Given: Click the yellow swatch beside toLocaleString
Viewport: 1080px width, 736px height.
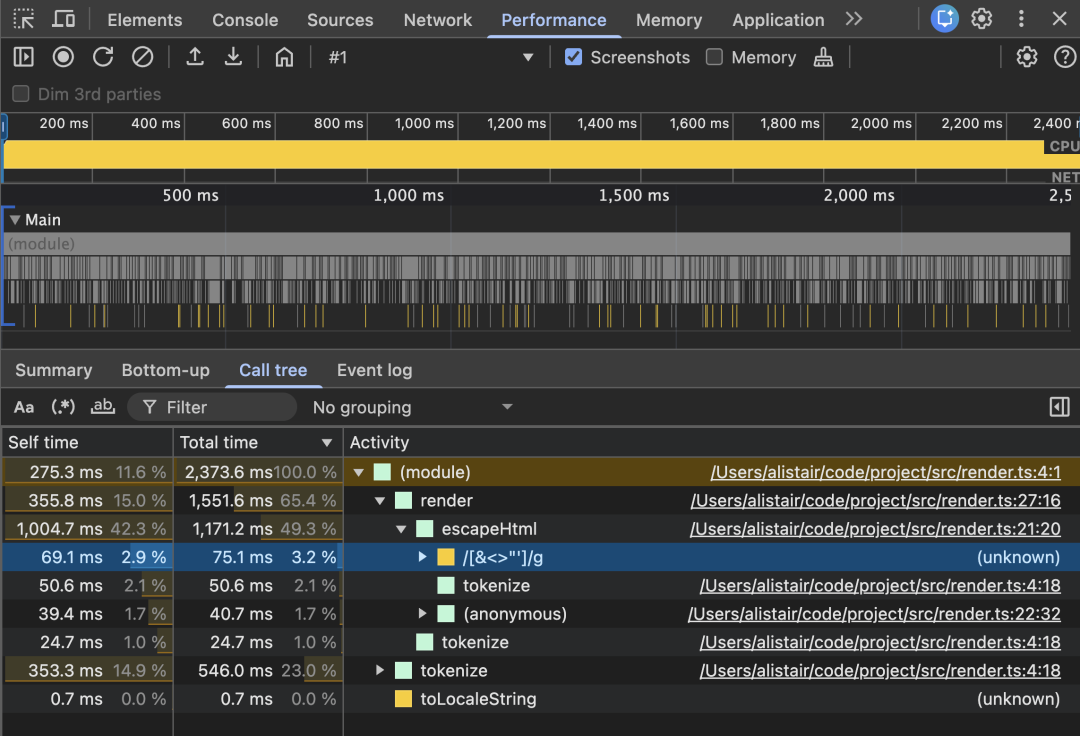Looking at the screenshot, I should pyautogui.click(x=403, y=699).
